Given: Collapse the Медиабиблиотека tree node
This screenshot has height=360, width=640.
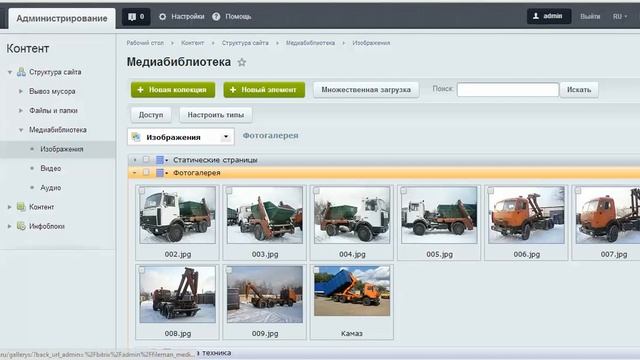Looking at the screenshot, I should tap(20, 130).
